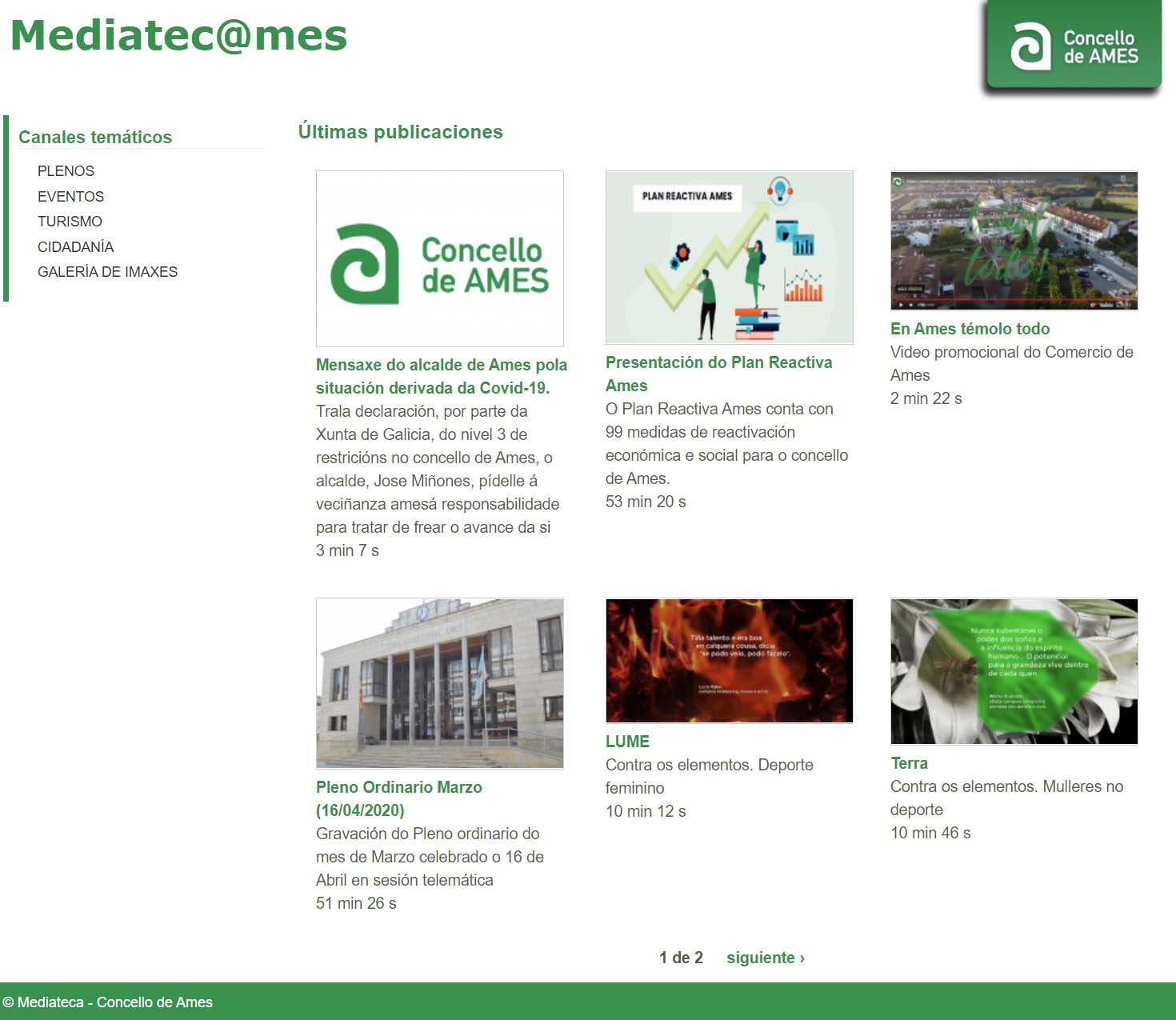This screenshot has height=1020, width=1176.
Task: Open the fire-themed LUME thumbnail
Action: pos(730,661)
